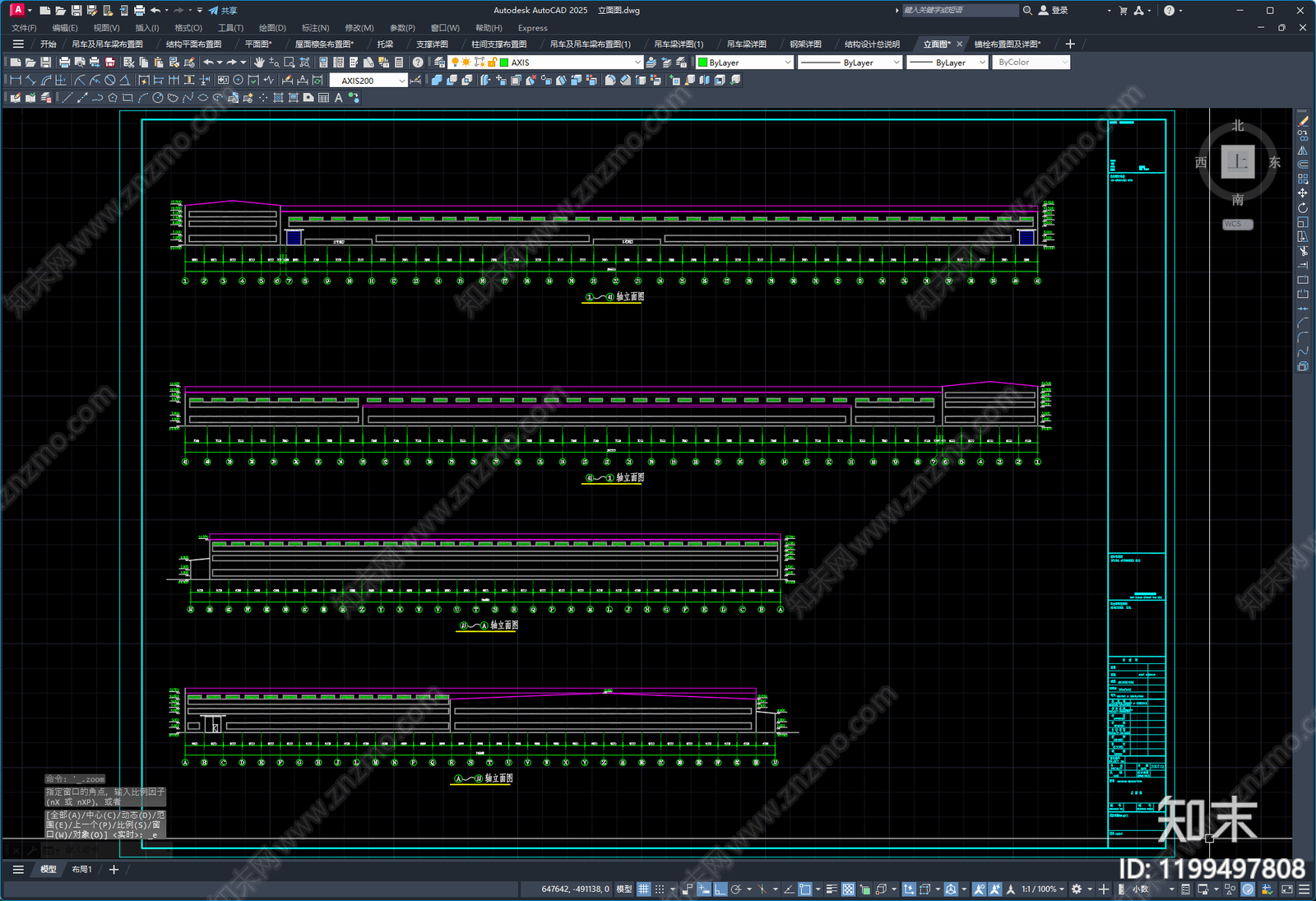Open the 文件(F) menu
Screen dimensions: 1316x901
tap(24, 28)
